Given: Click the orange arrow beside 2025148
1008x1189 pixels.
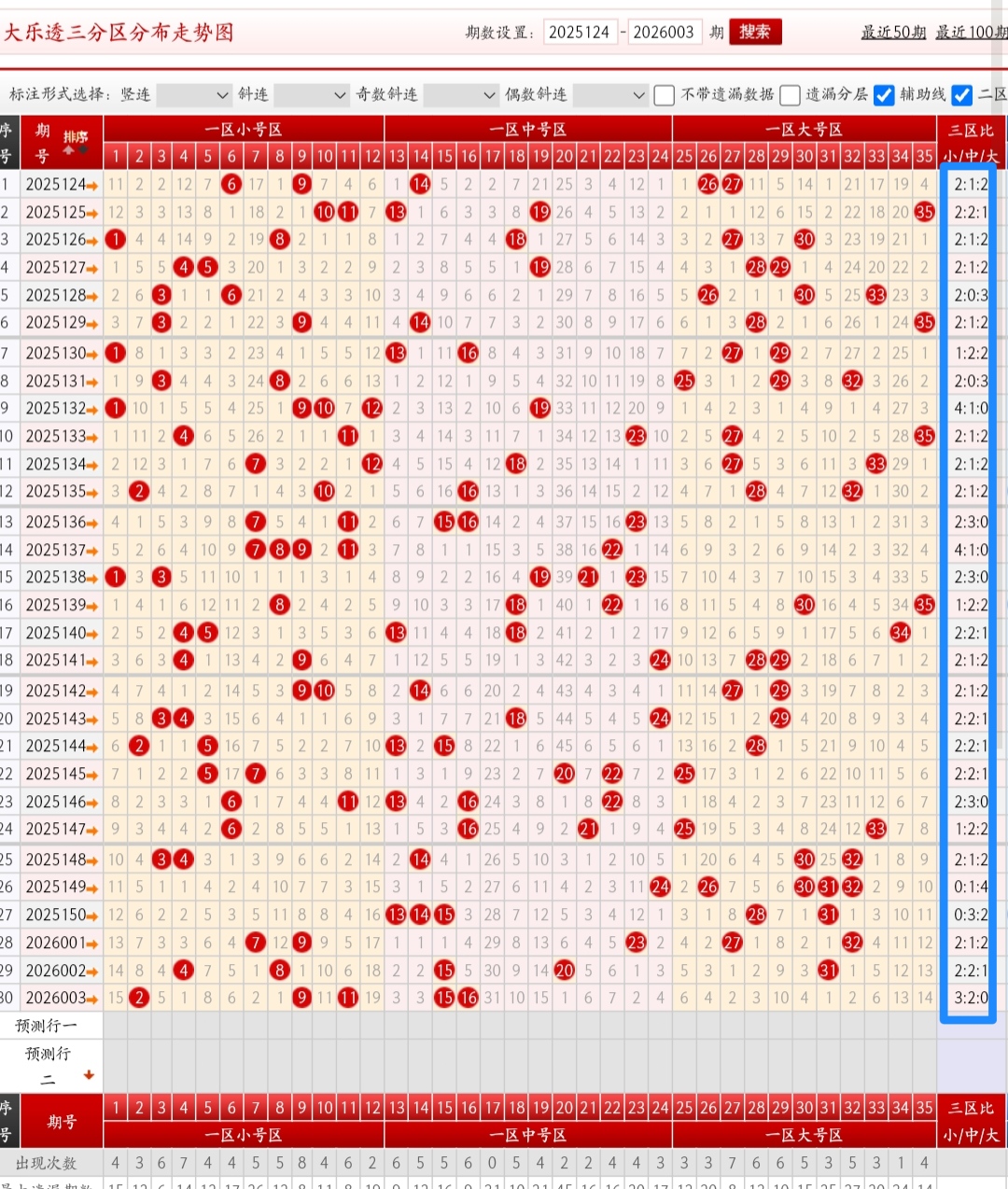Looking at the screenshot, I should click(x=92, y=860).
